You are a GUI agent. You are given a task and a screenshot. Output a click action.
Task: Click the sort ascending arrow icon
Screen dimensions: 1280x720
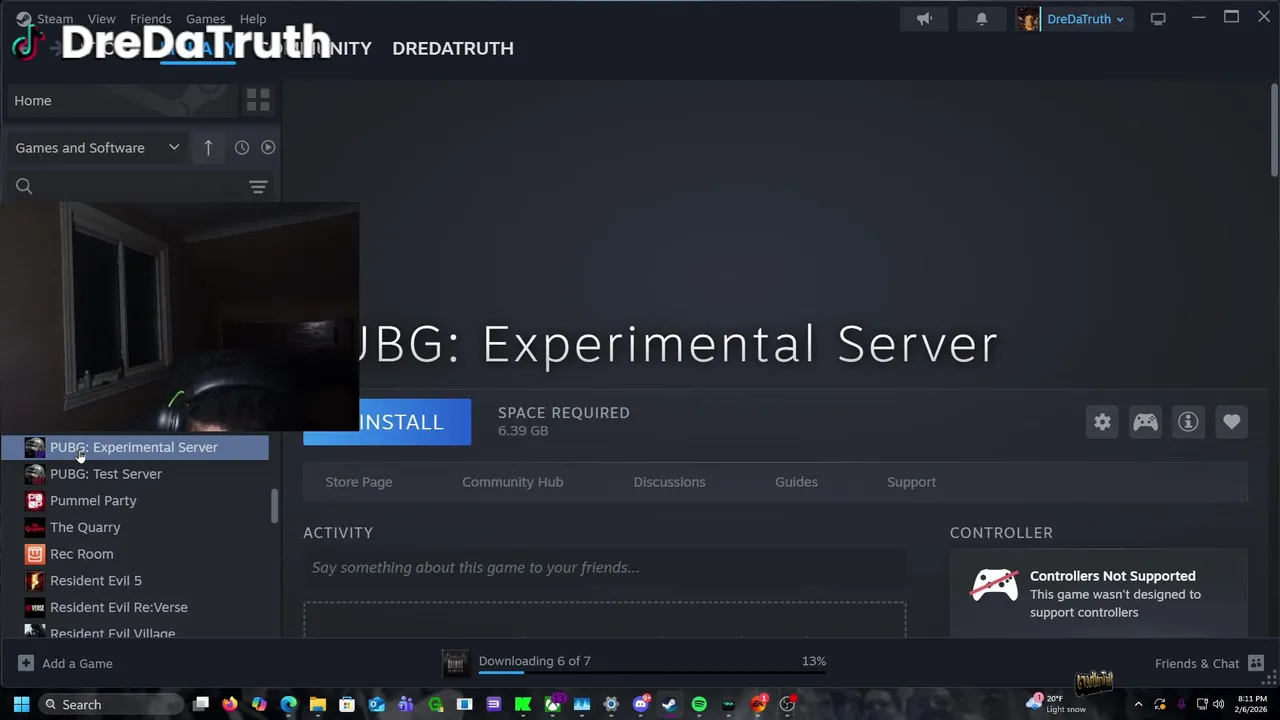point(208,147)
